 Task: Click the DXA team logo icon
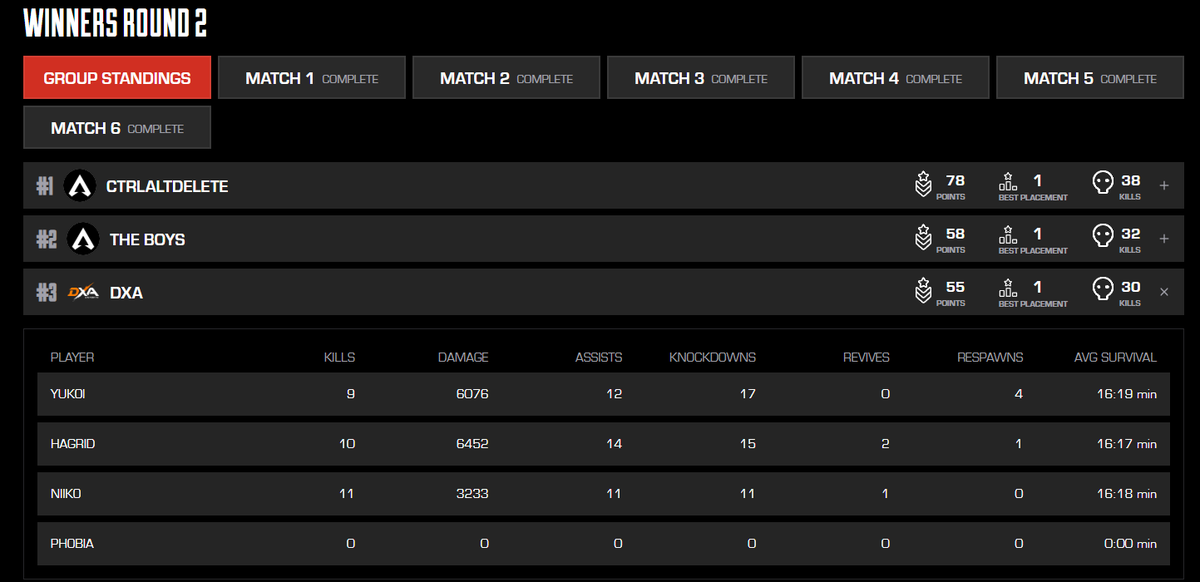[83, 292]
